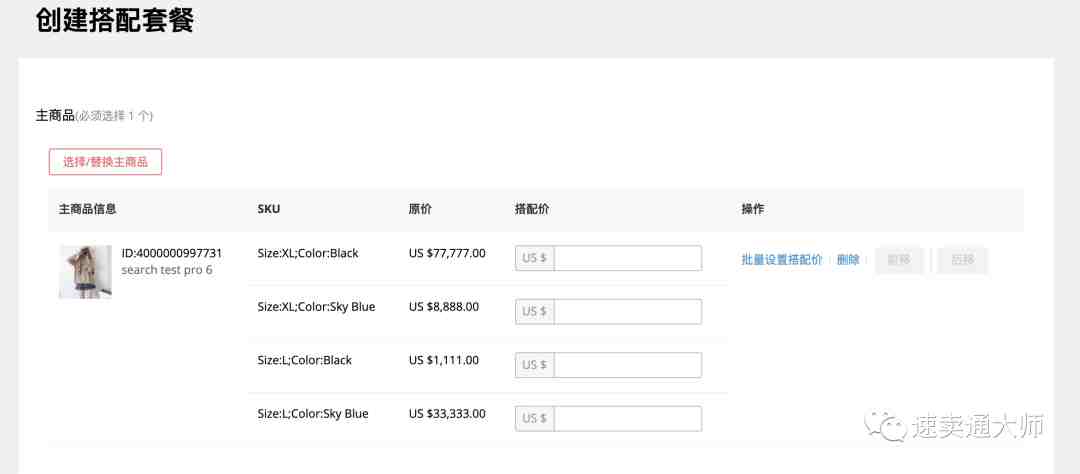The width and height of the screenshot is (1080, 474).
Task: Click the 创建搭配套餐 page title
Action: tap(115, 21)
